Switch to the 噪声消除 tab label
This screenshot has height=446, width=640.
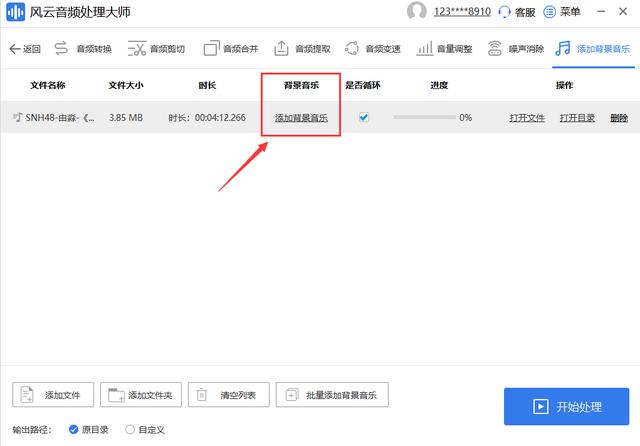(527, 49)
